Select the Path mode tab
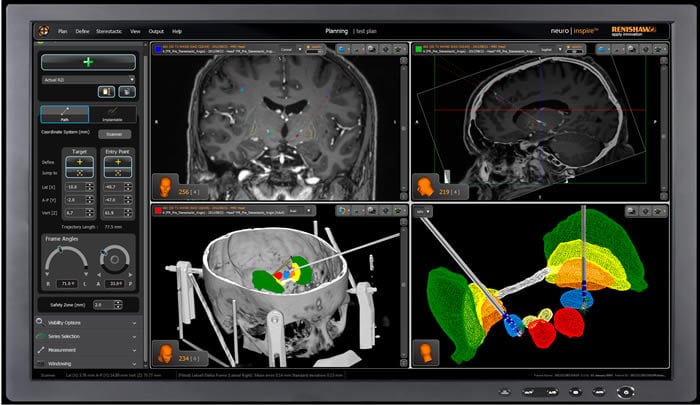 tap(64, 115)
